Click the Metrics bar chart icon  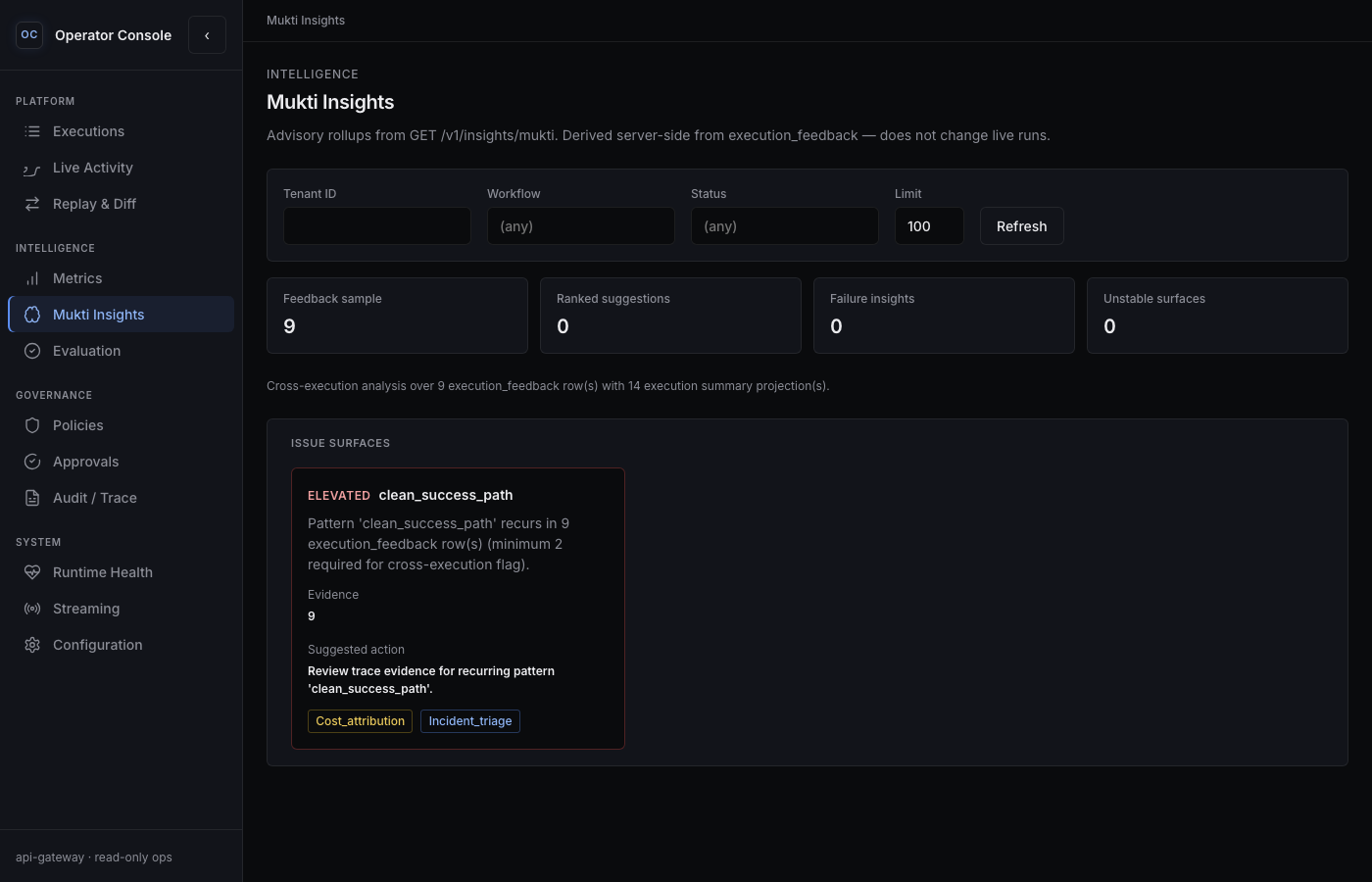(32, 278)
